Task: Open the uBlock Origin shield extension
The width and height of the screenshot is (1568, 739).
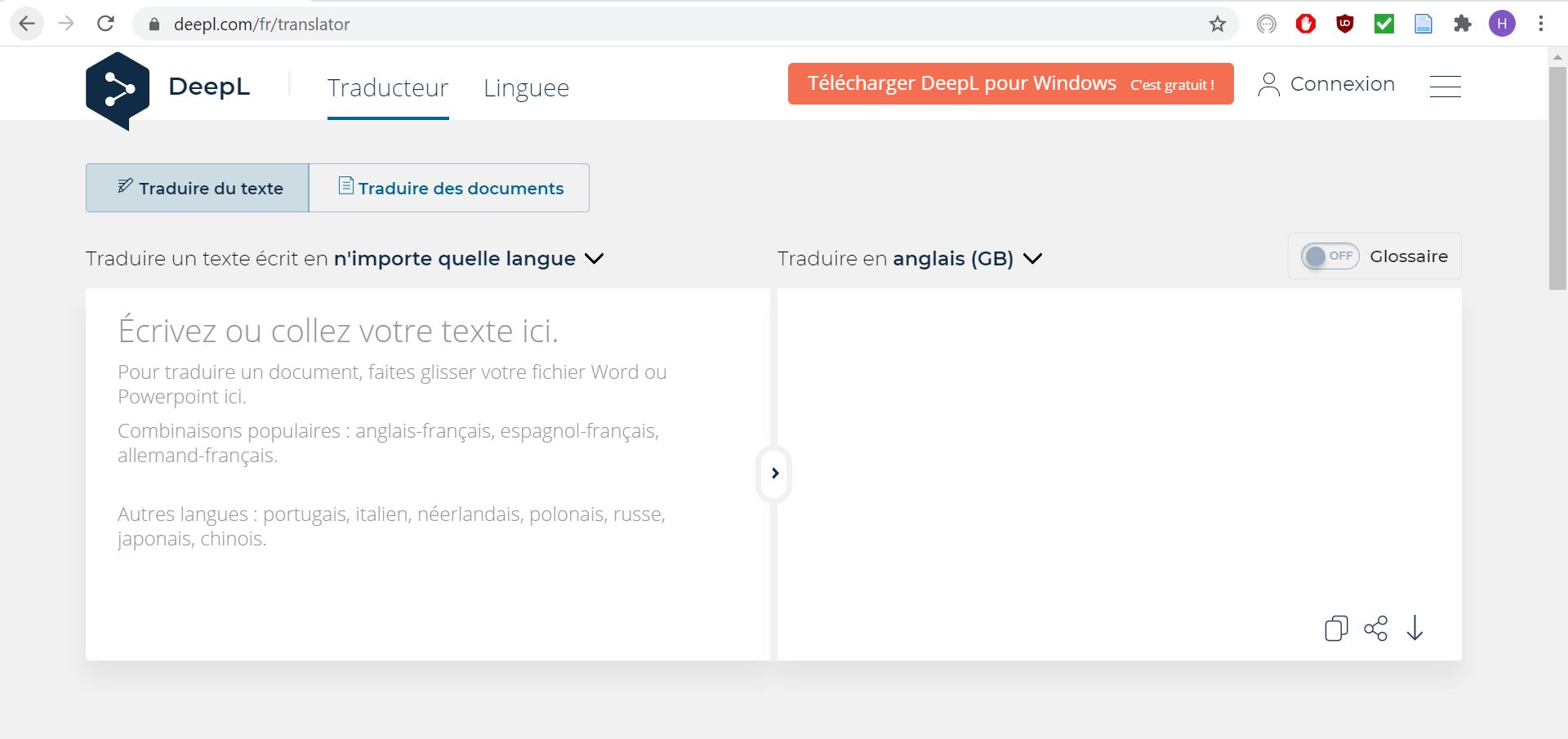Action: click(x=1345, y=24)
